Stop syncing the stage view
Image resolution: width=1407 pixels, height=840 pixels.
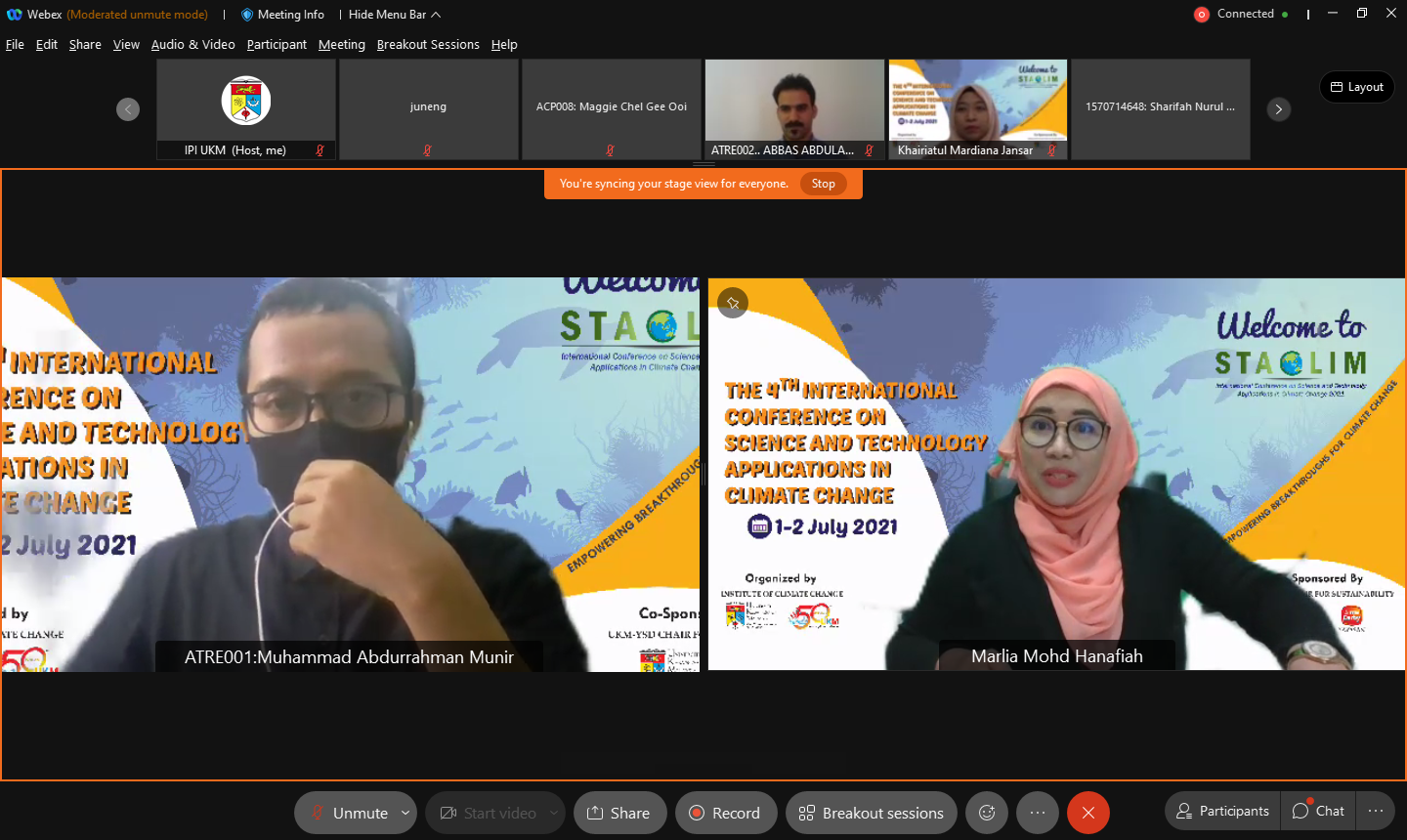point(823,184)
